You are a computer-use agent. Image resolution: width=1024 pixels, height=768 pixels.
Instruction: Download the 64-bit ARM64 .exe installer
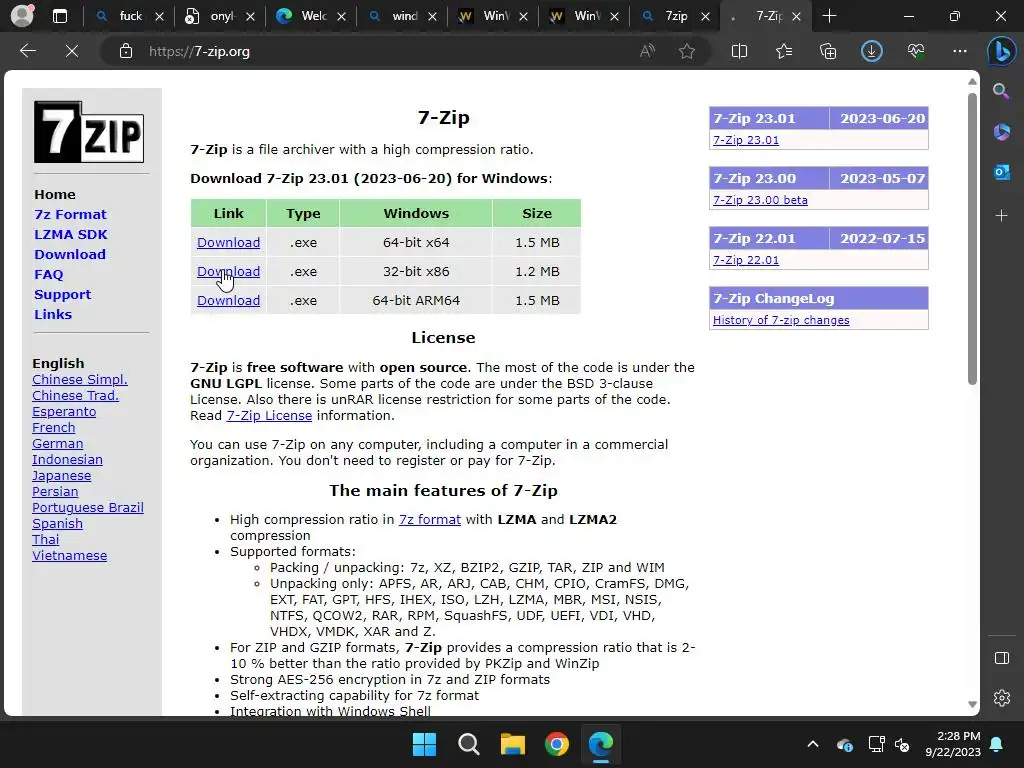(x=229, y=300)
